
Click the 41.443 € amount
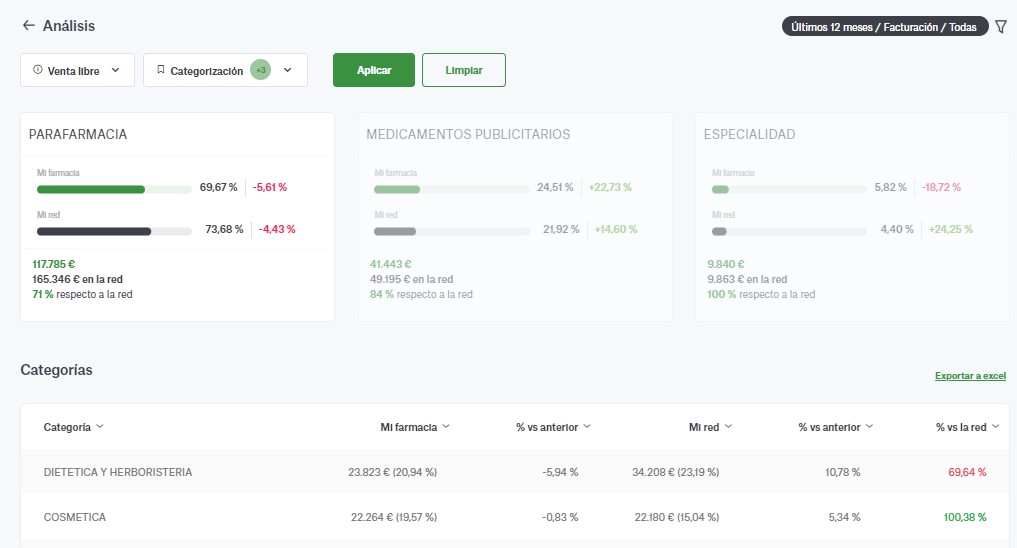390,264
